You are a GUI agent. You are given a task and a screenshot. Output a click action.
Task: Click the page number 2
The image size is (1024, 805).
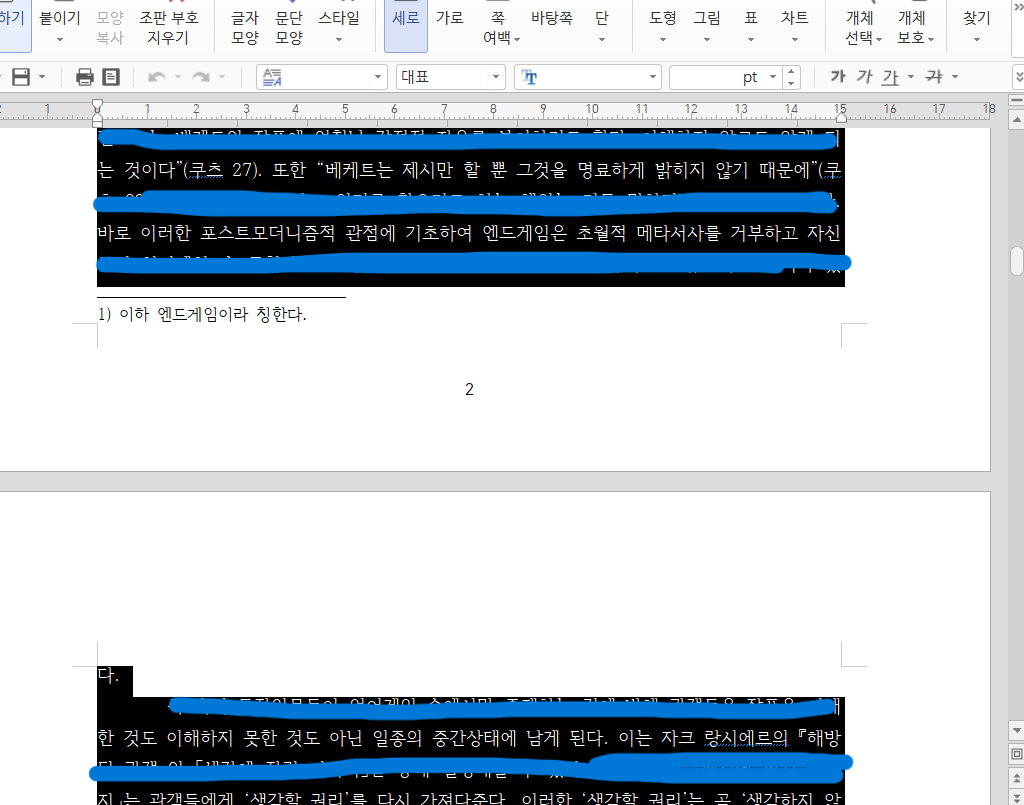click(469, 389)
